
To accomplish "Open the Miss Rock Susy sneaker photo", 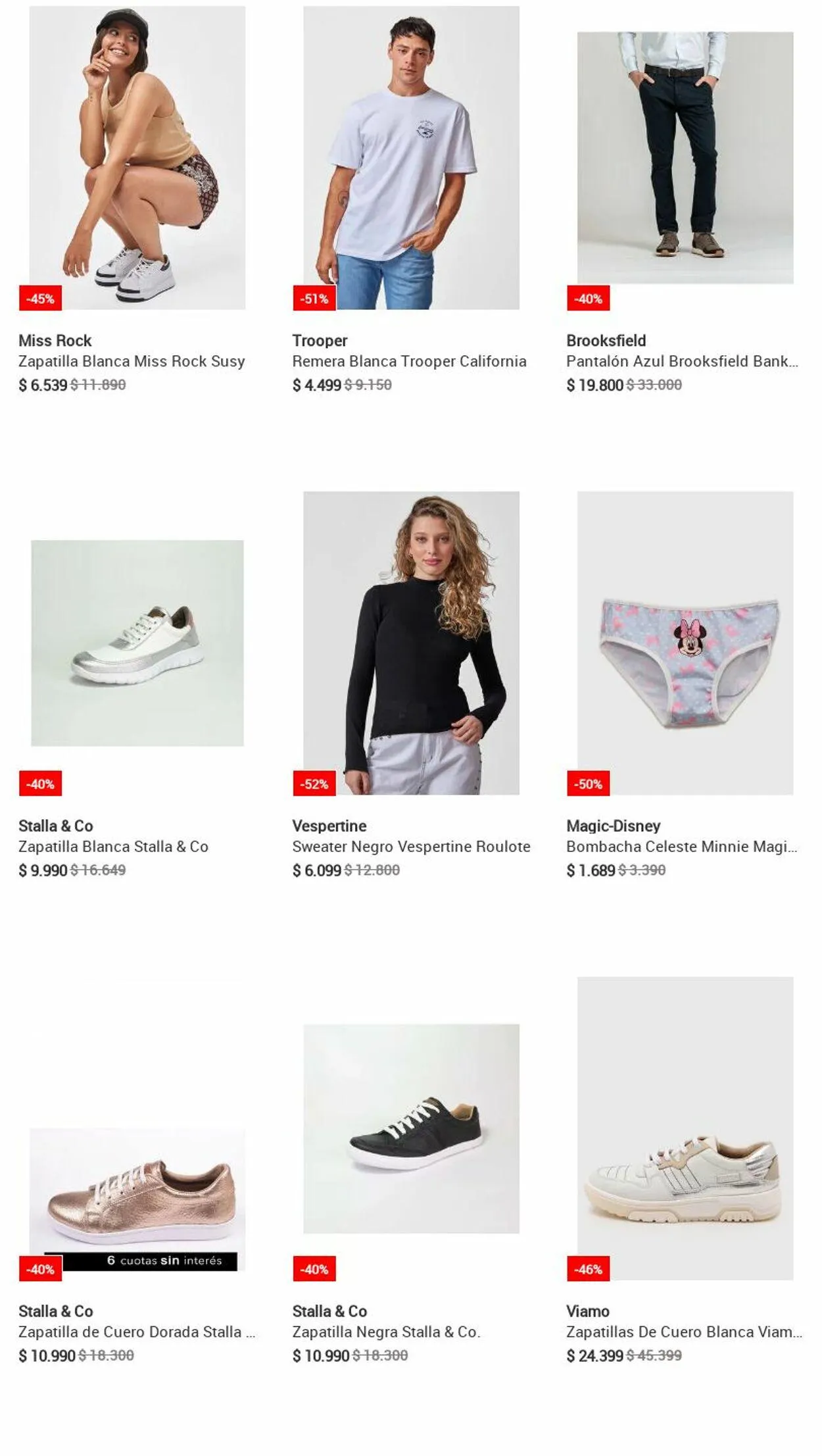I will click(137, 158).
